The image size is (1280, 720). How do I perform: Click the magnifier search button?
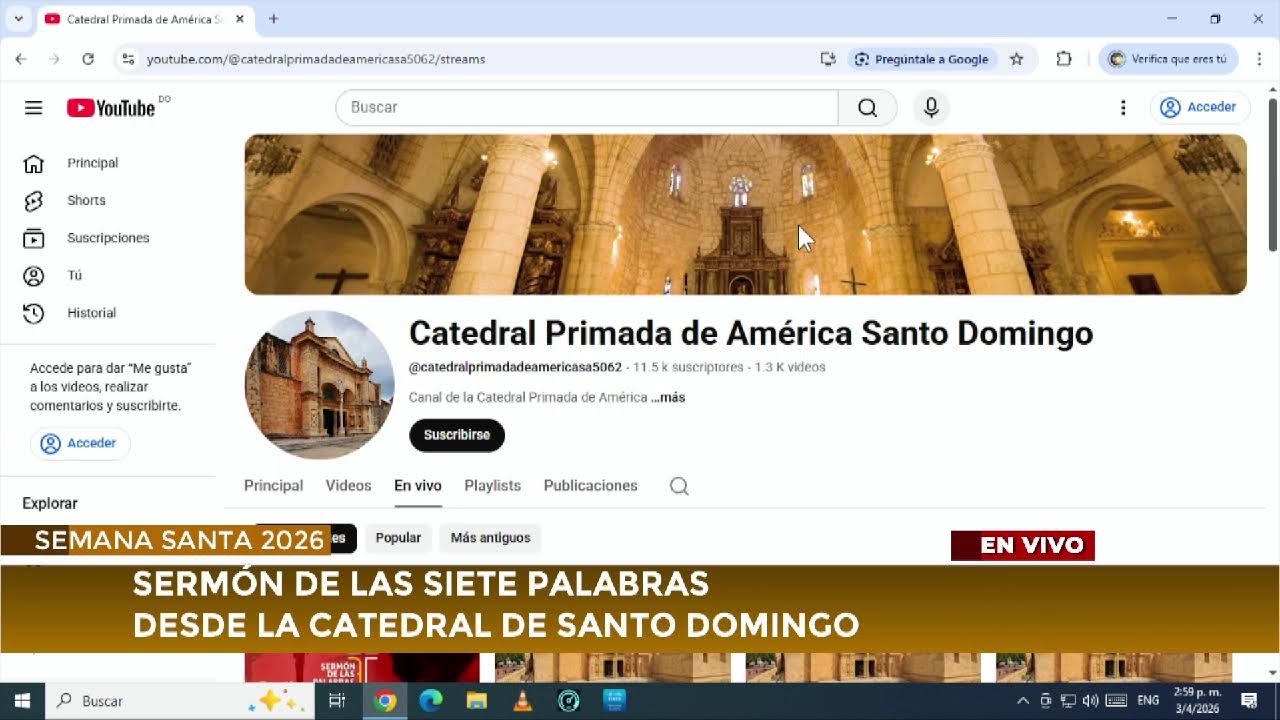pos(867,107)
